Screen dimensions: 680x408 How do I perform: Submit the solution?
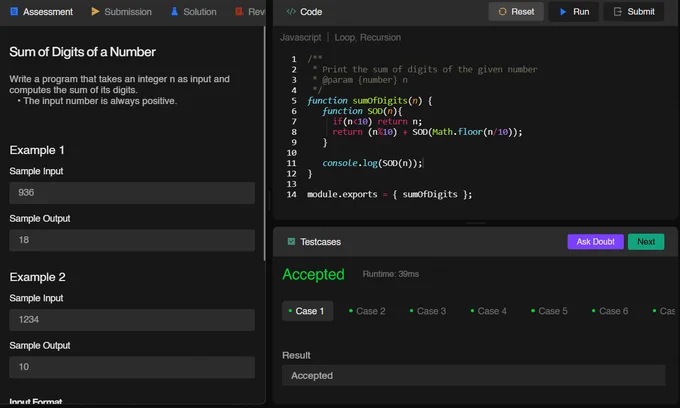coord(634,12)
